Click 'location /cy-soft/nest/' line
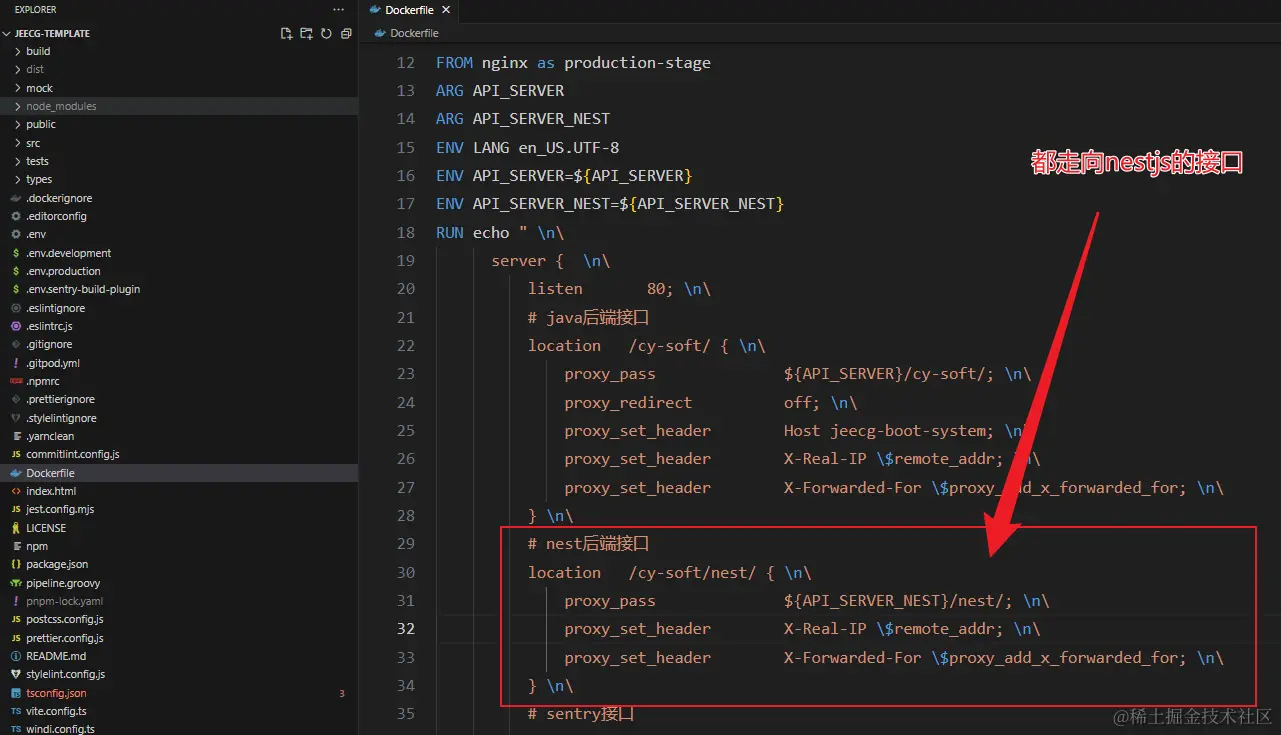 (x=670, y=572)
